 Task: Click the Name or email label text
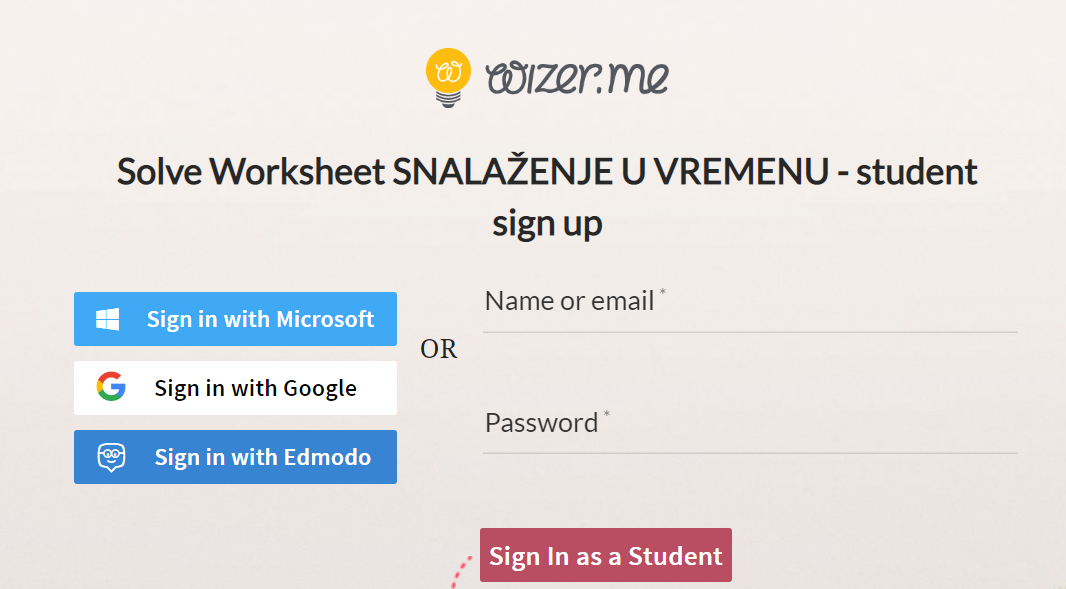tap(570, 301)
